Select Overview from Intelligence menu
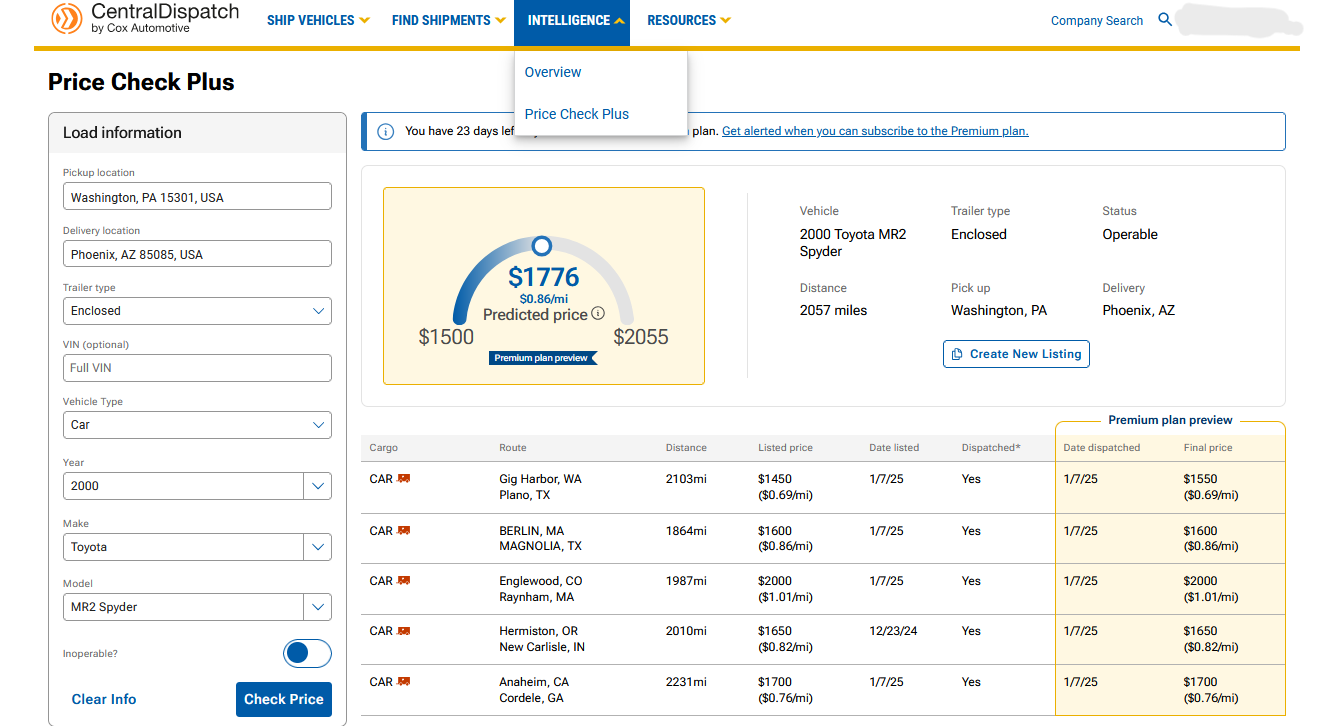1338x726 pixels. (x=553, y=72)
